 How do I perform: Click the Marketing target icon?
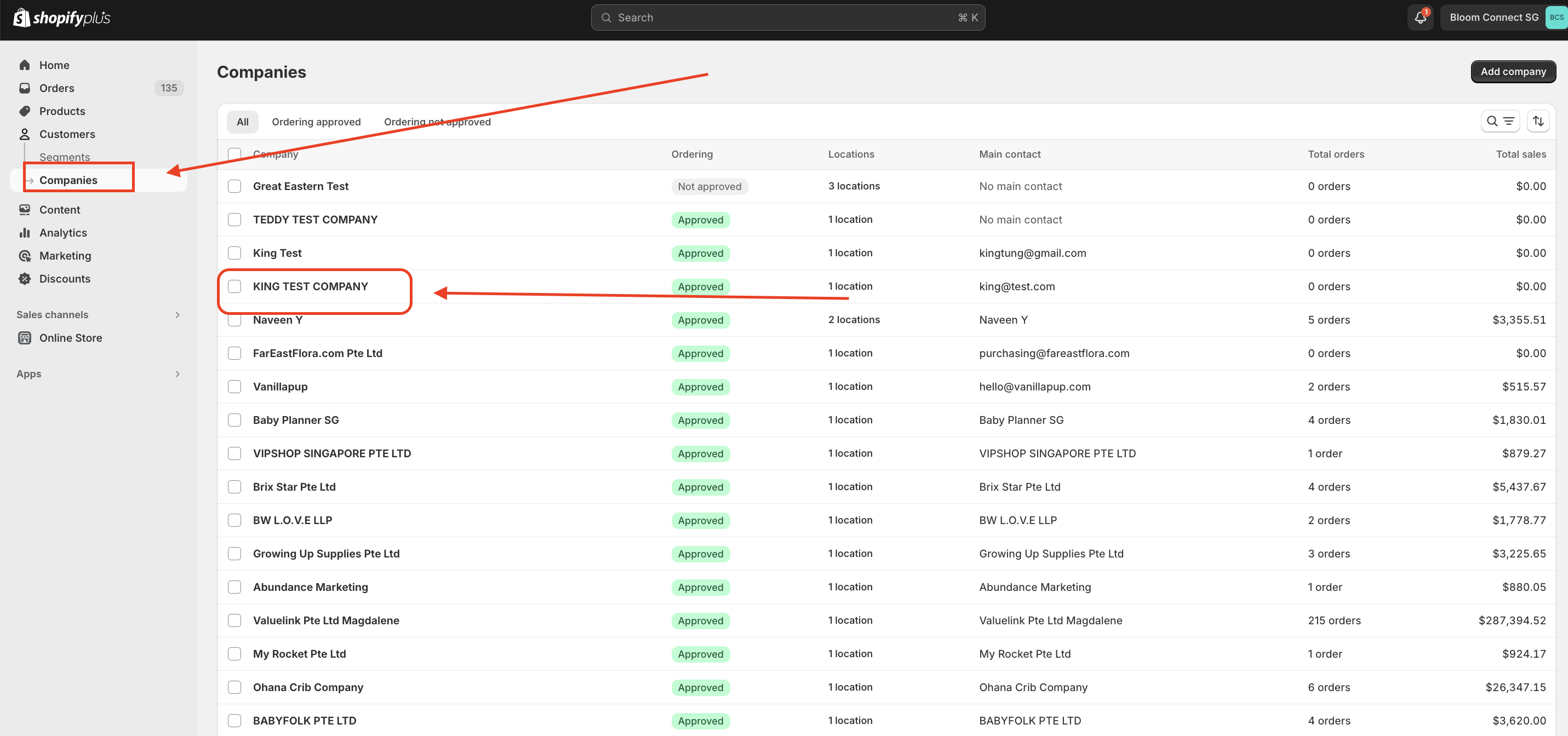coord(25,256)
